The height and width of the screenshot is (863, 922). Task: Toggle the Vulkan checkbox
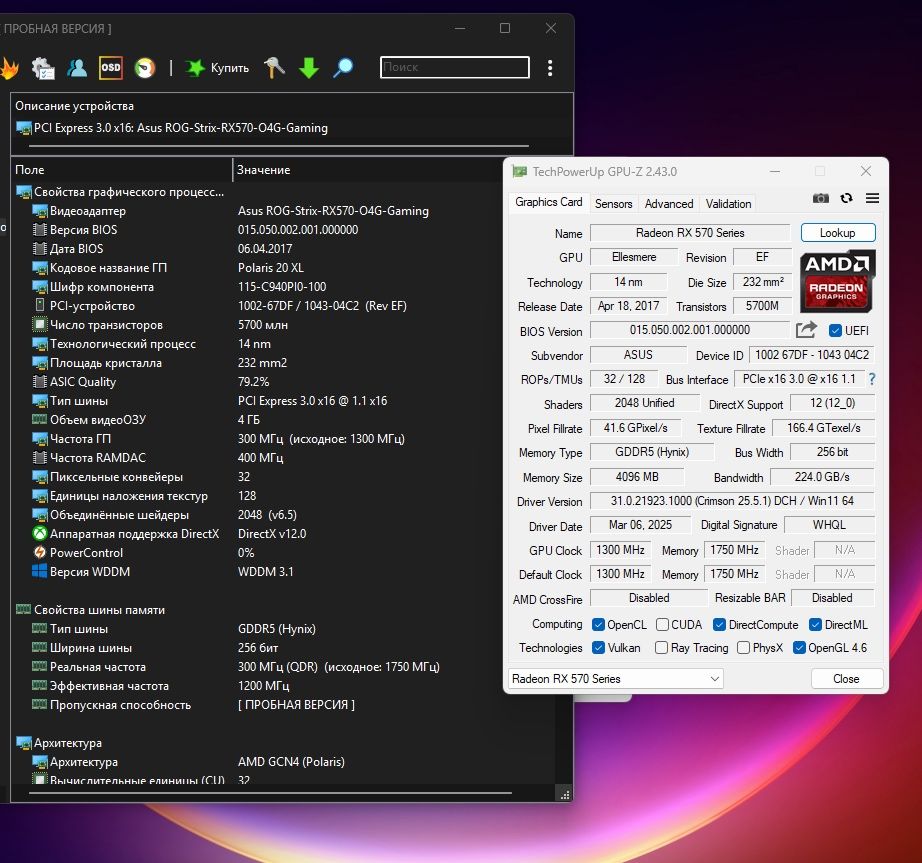pos(599,647)
